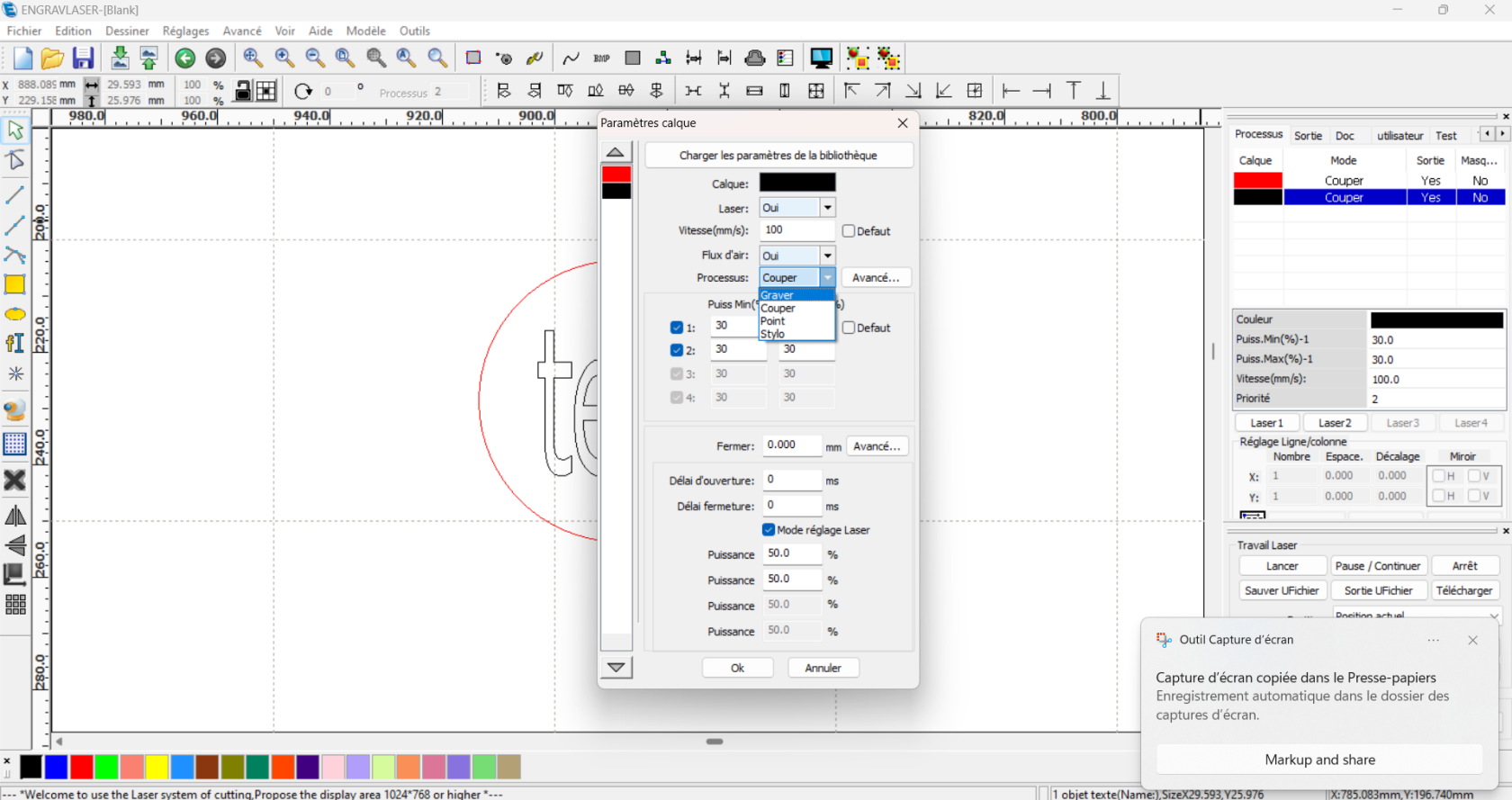Screen dimensions: 1512x800
Task: Click the grey Redo arrow icon
Action: (x=216, y=58)
